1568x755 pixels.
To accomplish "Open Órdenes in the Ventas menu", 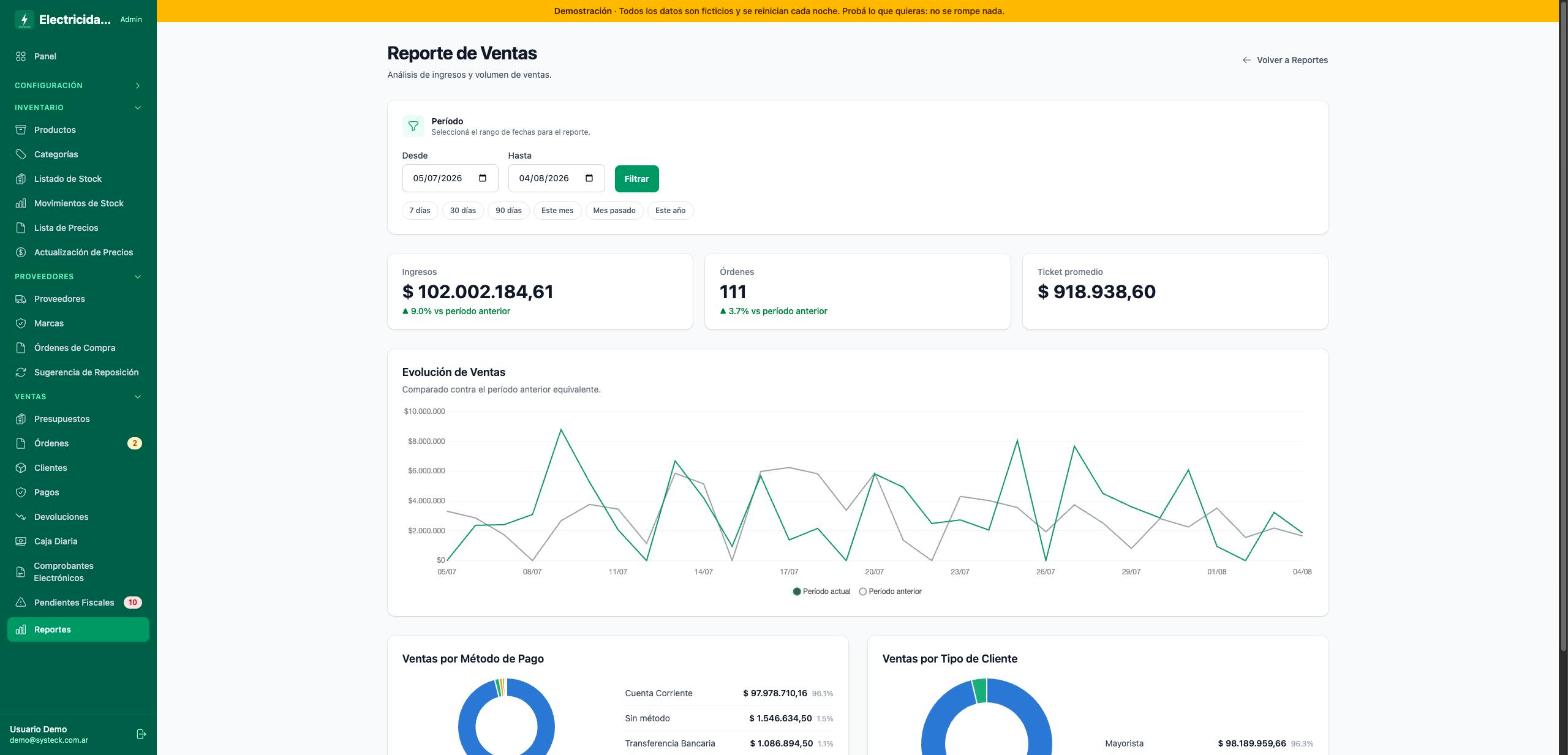I will 78,443.
